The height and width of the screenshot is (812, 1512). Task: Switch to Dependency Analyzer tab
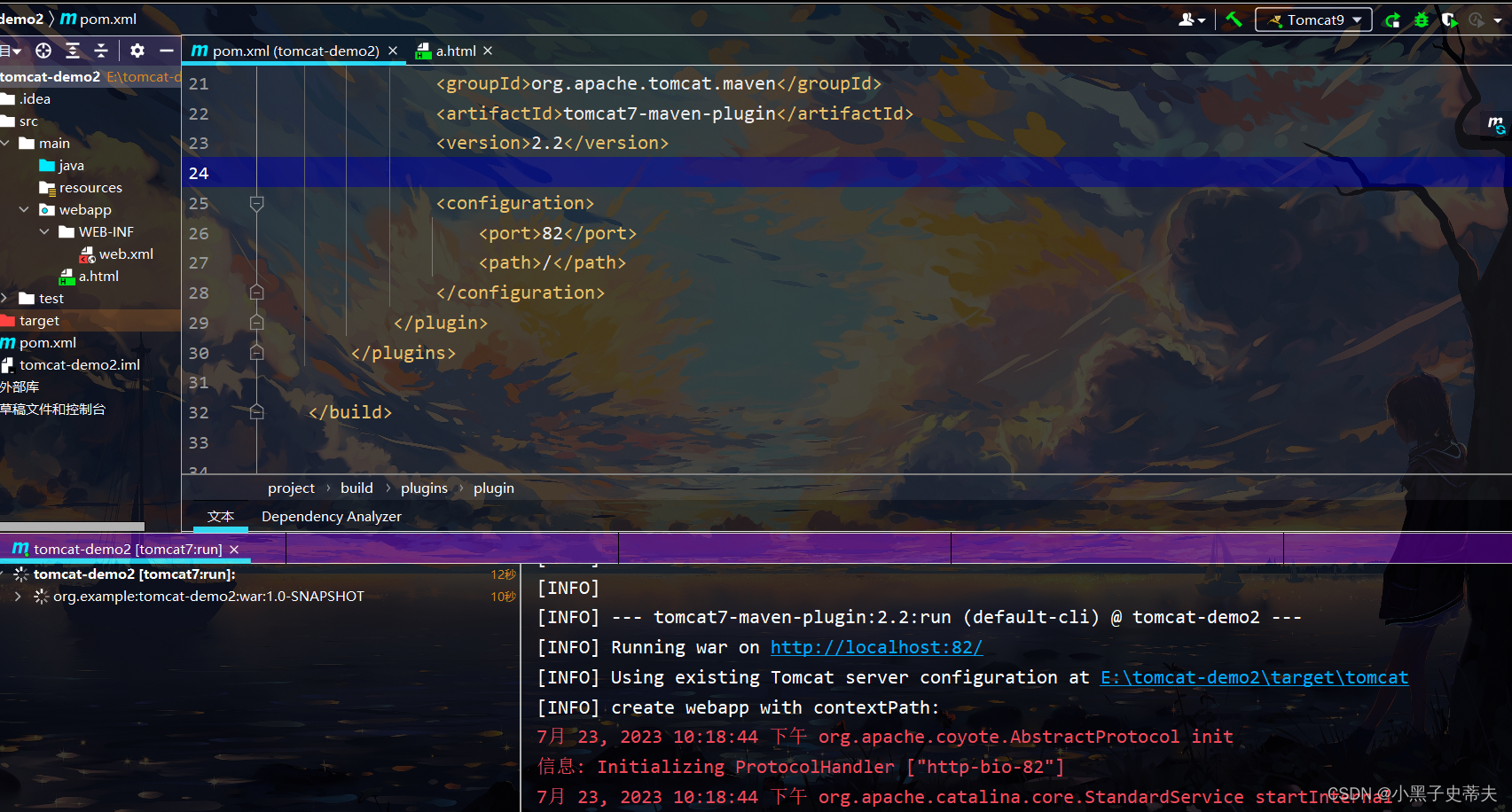332,516
